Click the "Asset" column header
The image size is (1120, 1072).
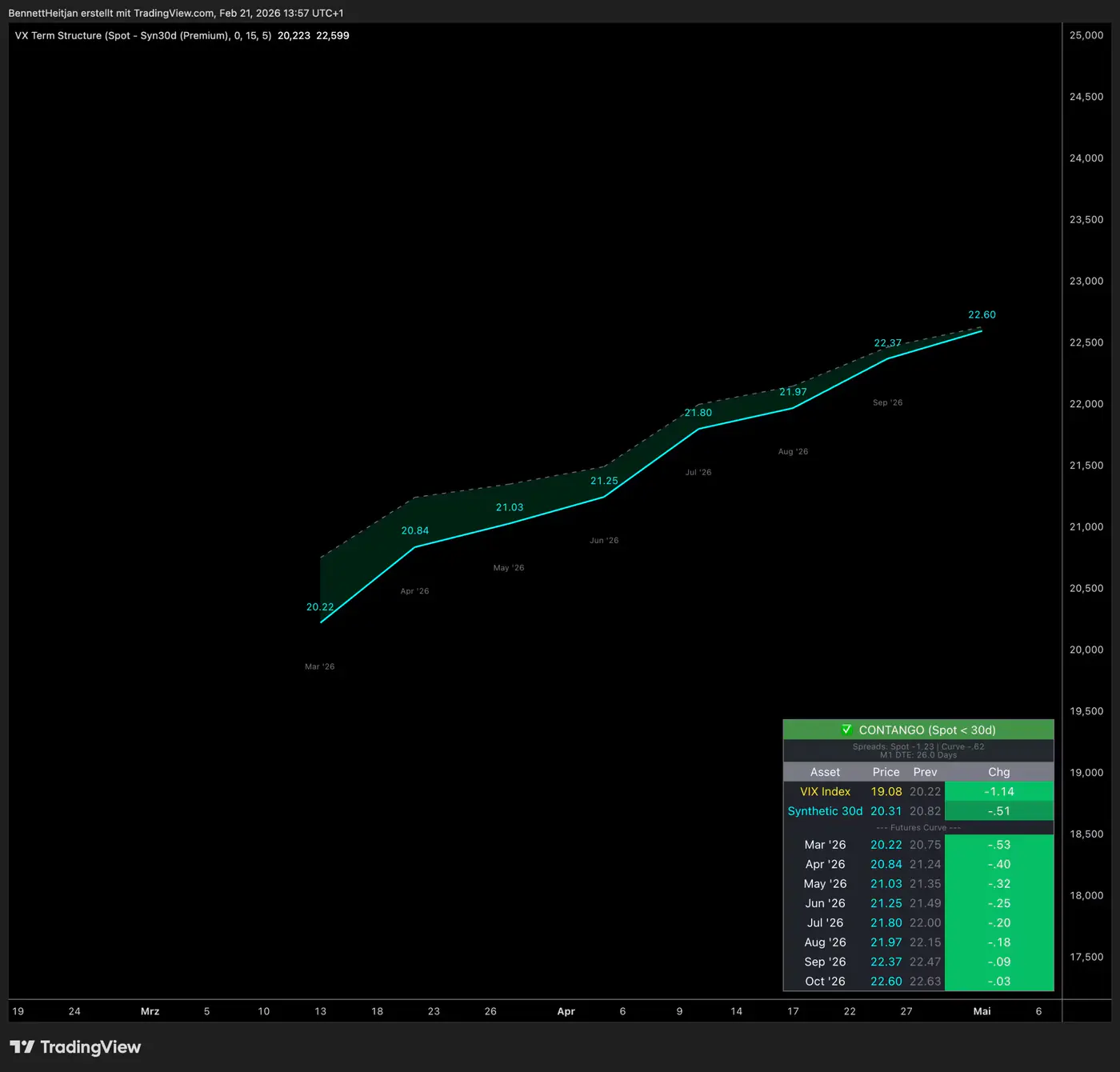click(825, 772)
